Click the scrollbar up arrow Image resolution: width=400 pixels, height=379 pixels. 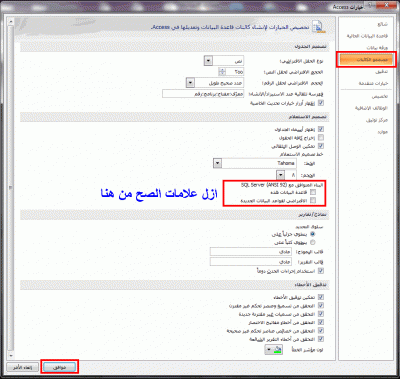coord(11,22)
